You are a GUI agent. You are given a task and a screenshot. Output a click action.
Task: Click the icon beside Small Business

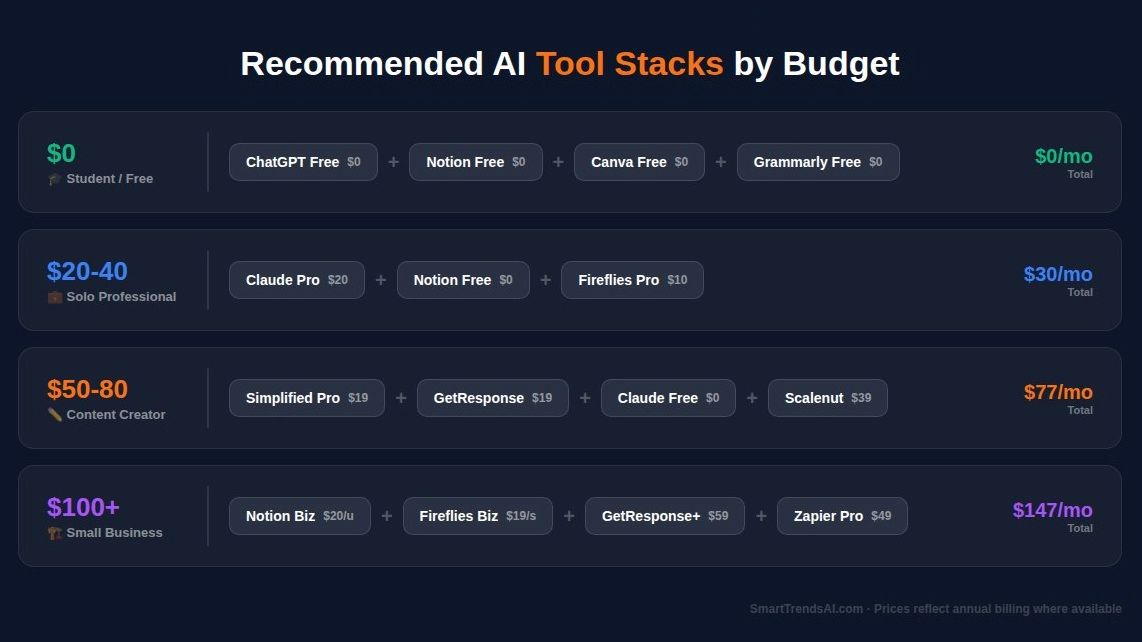click(x=54, y=533)
